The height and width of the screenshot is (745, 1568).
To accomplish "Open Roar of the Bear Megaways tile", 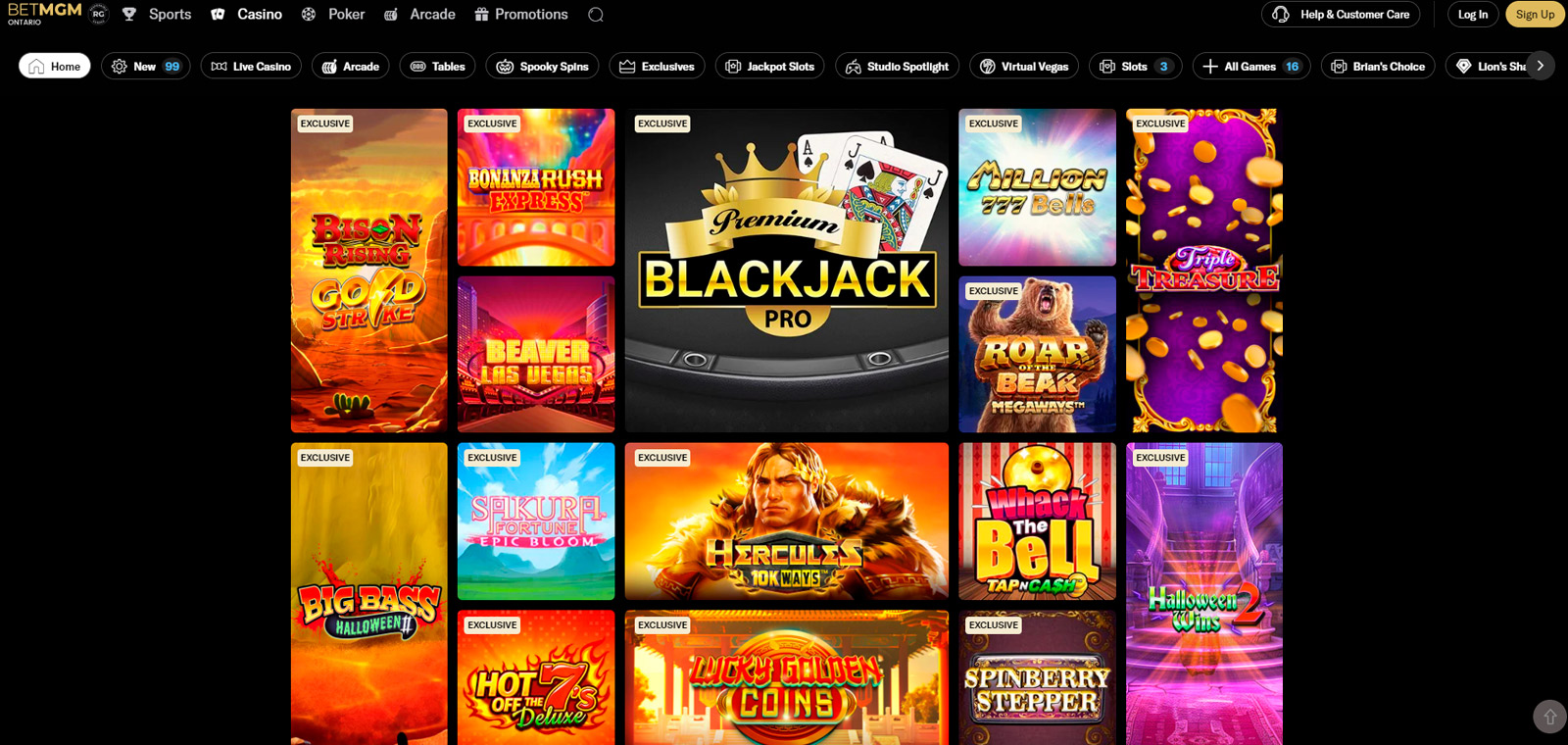I will tap(1037, 354).
